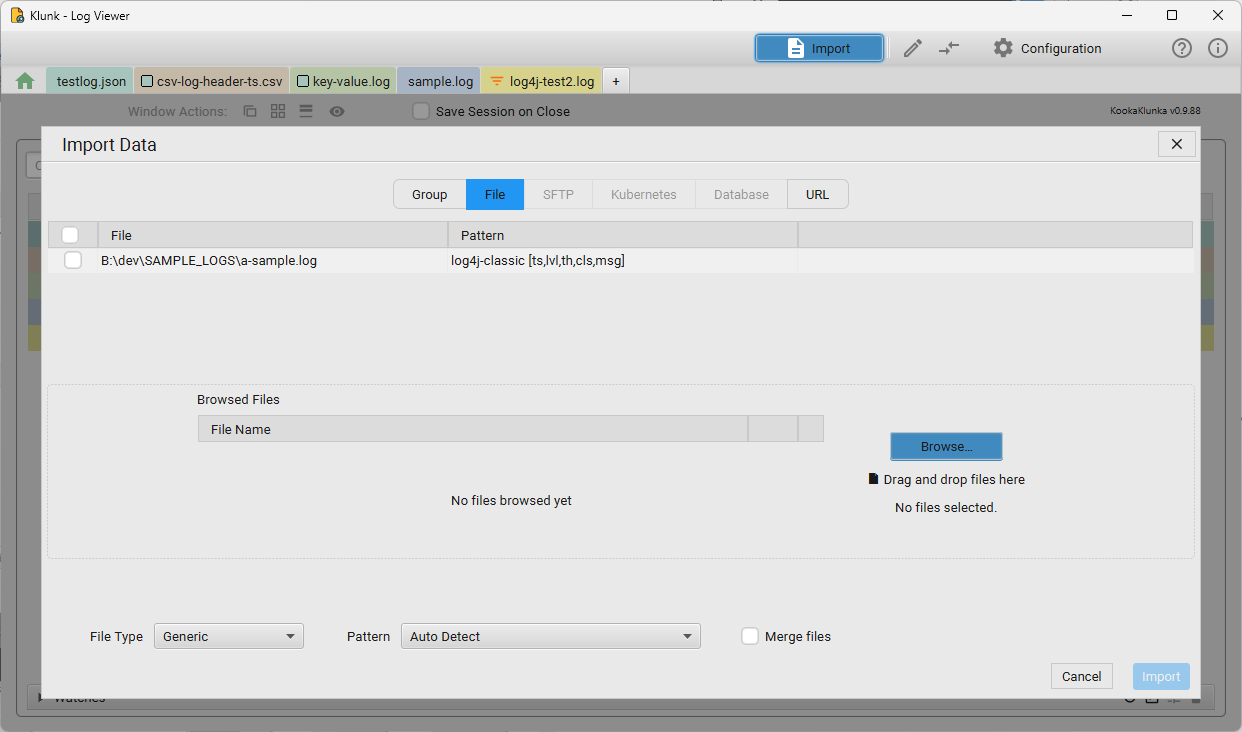The image size is (1242, 732).
Task: Click the File column header
Action: 272,235
